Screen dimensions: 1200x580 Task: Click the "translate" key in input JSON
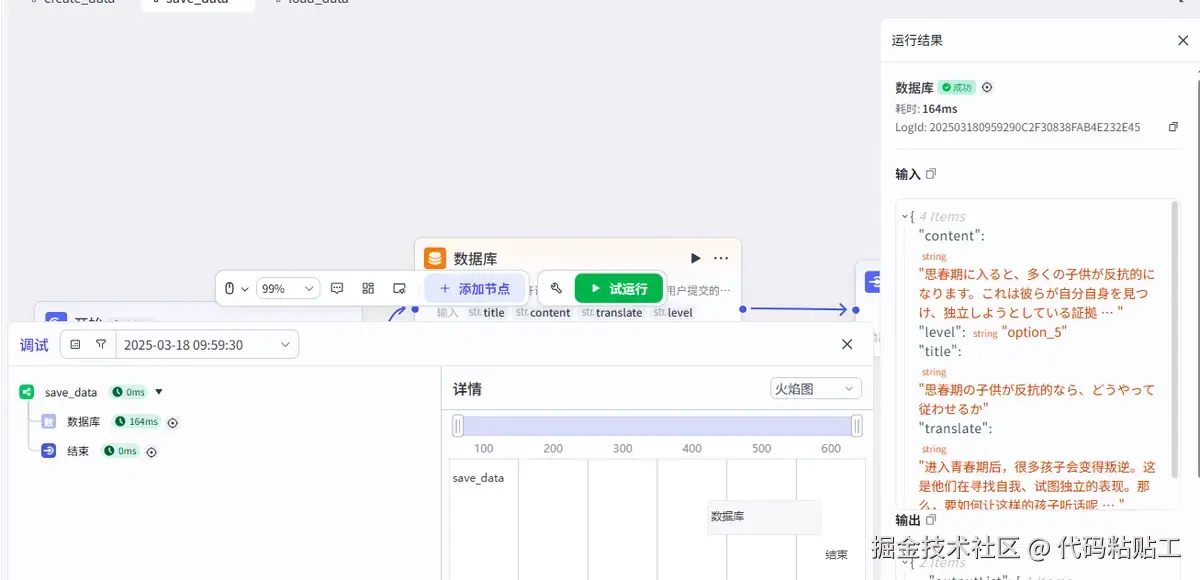(955, 428)
